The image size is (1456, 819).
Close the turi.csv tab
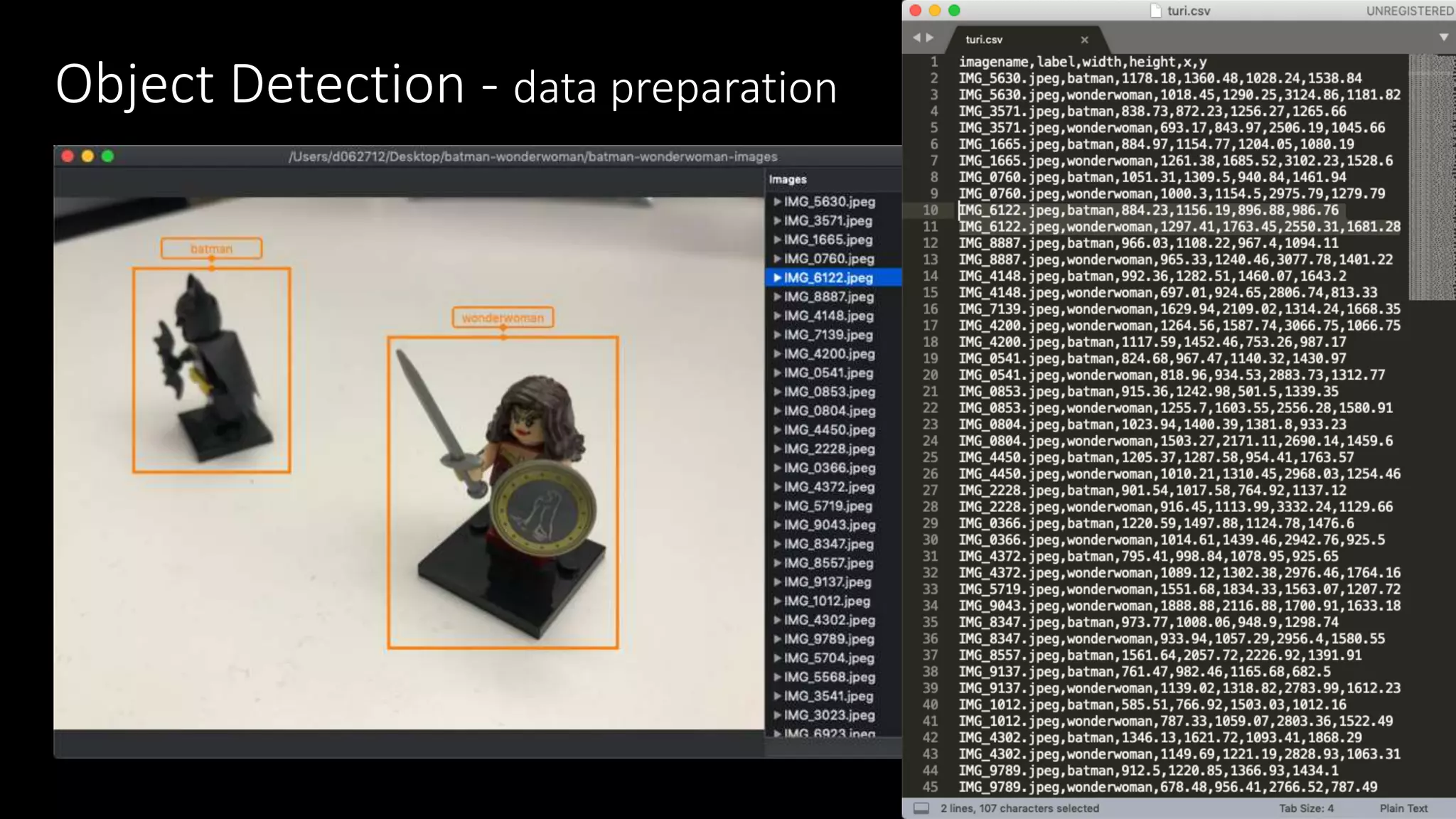pyautogui.click(x=1084, y=40)
